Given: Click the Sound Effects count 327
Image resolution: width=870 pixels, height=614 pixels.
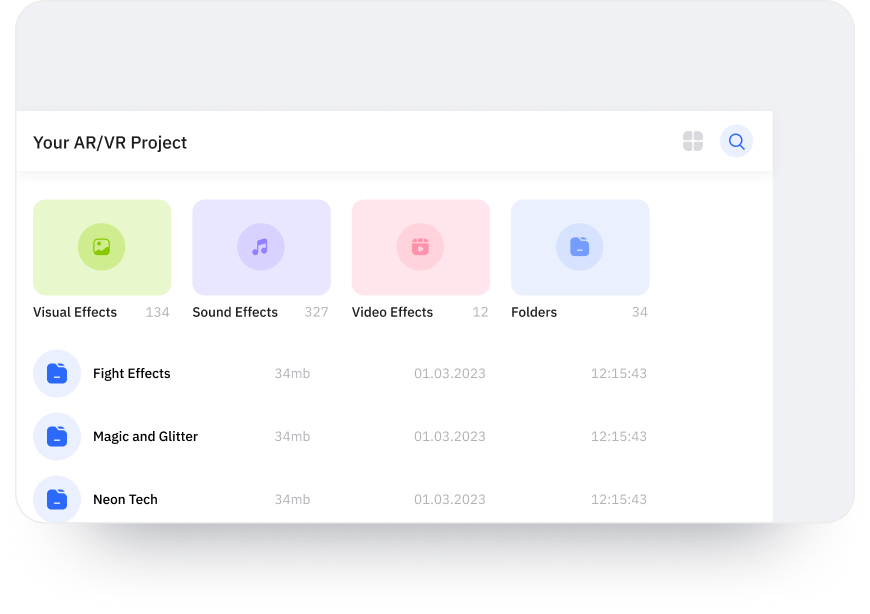Looking at the screenshot, I should point(316,312).
